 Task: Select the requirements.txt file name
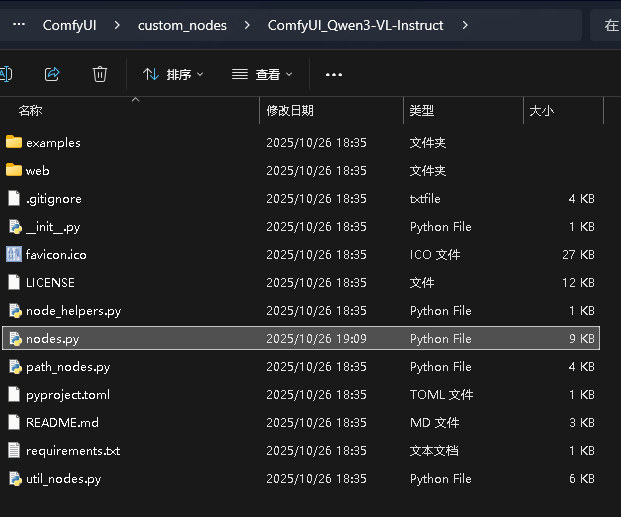click(73, 451)
